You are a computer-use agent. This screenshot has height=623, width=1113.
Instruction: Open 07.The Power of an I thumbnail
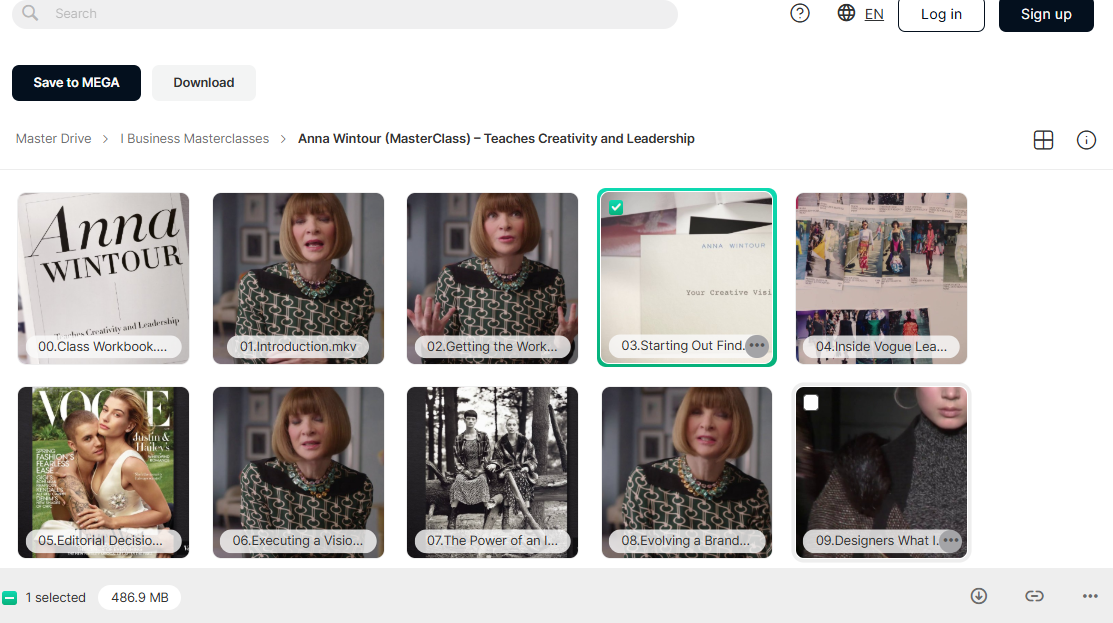click(x=493, y=472)
